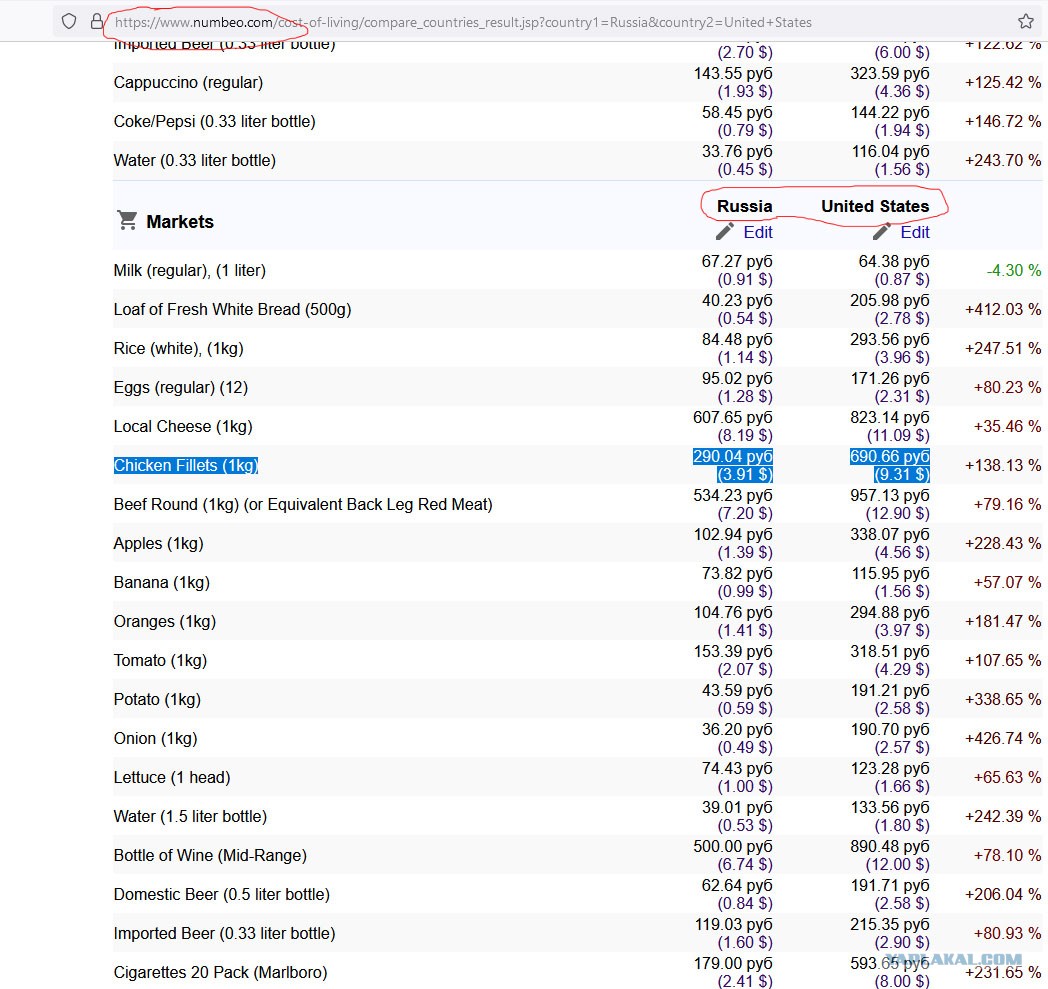Click the shield tracking protection icon

pyautogui.click(x=69, y=21)
